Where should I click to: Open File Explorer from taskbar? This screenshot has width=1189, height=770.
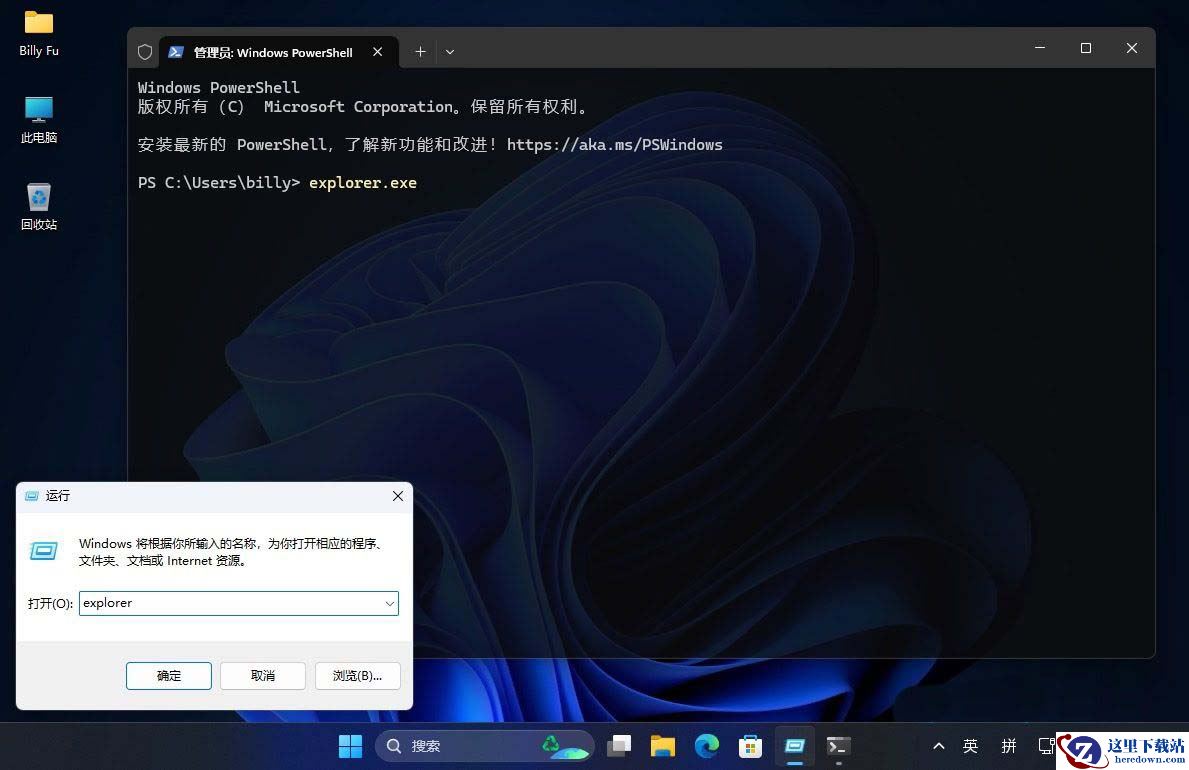pyautogui.click(x=663, y=746)
